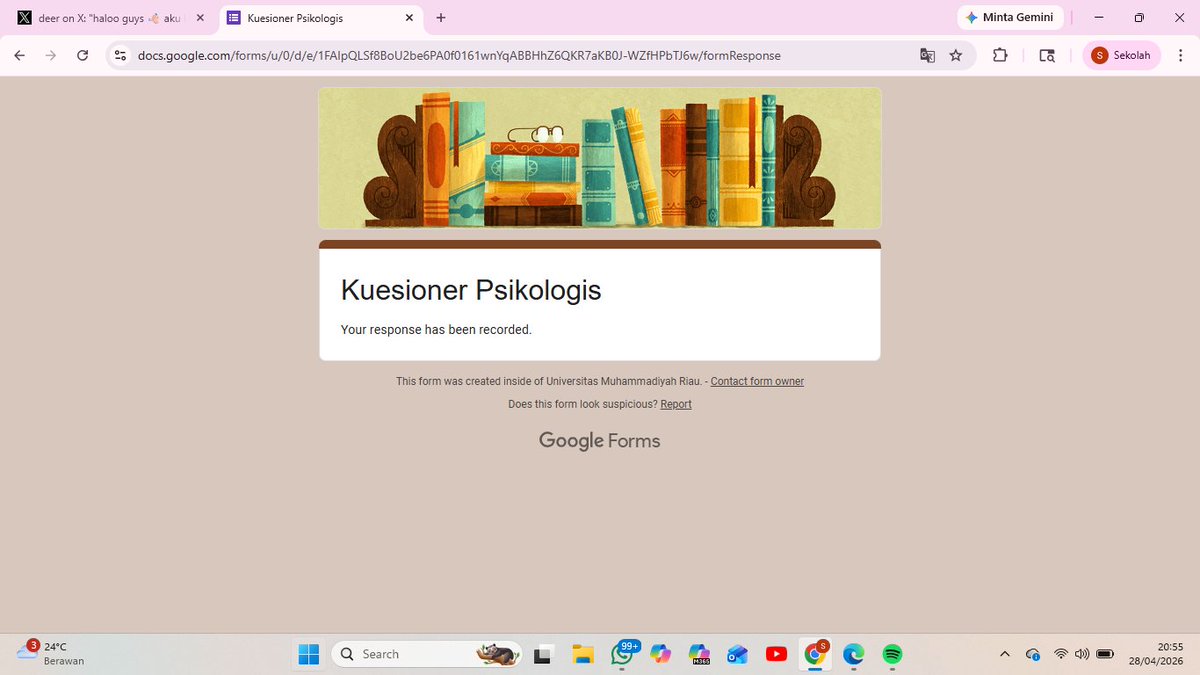Click the battery tray icon

click(x=1105, y=654)
